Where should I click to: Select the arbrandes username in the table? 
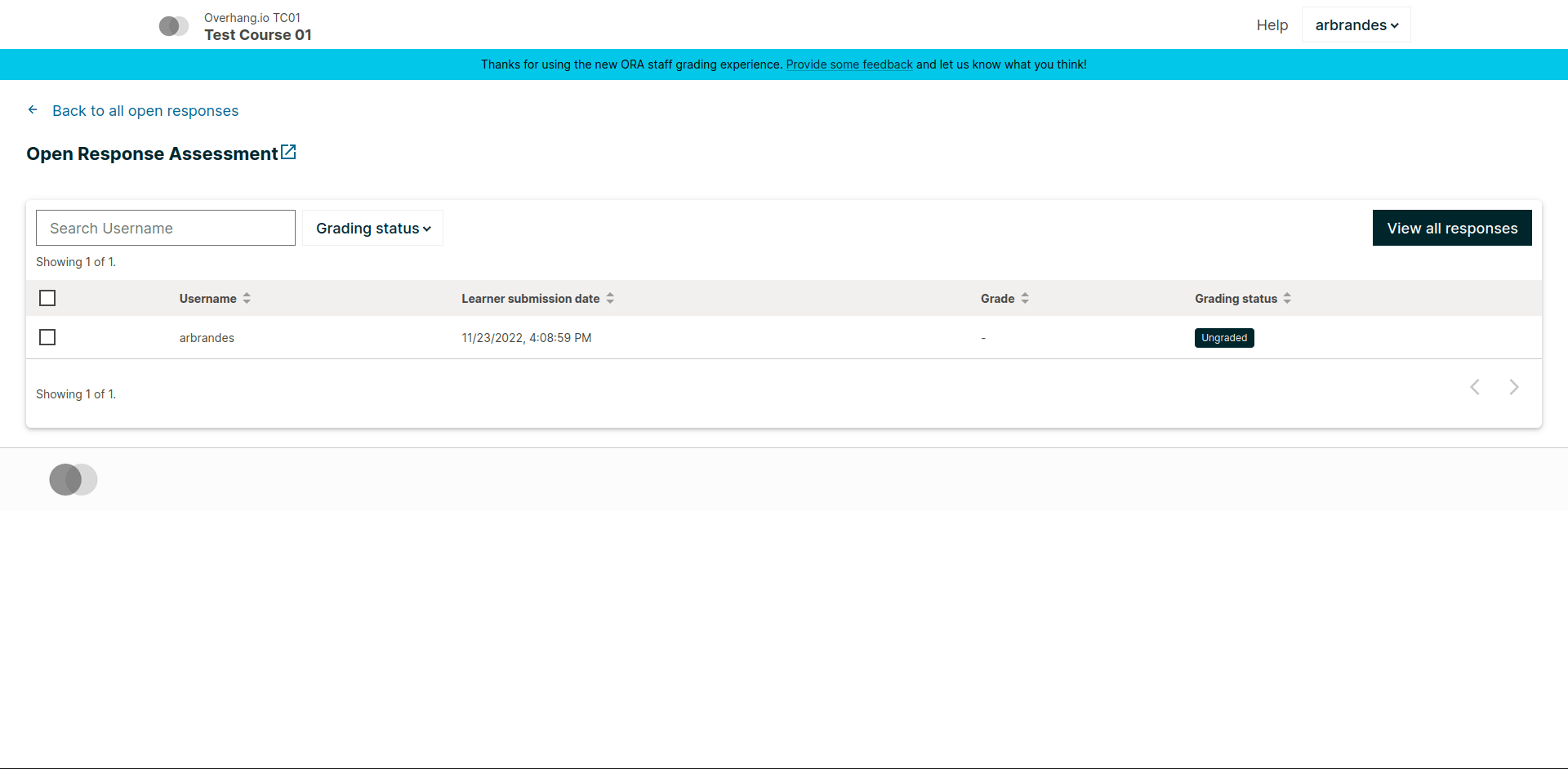point(207,337)
